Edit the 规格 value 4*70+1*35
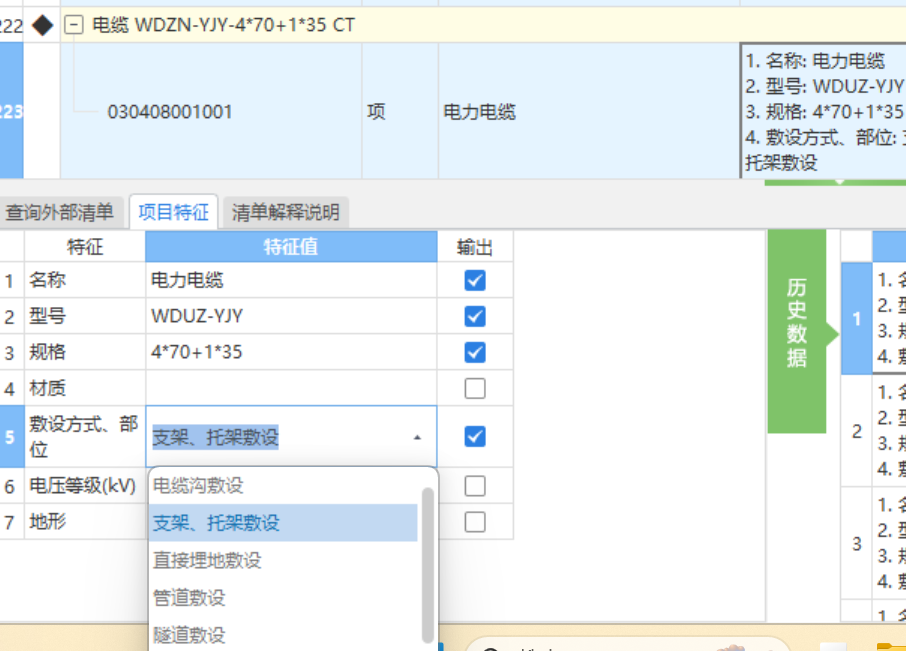Screen dimensions: 906x651 (291, 352)
